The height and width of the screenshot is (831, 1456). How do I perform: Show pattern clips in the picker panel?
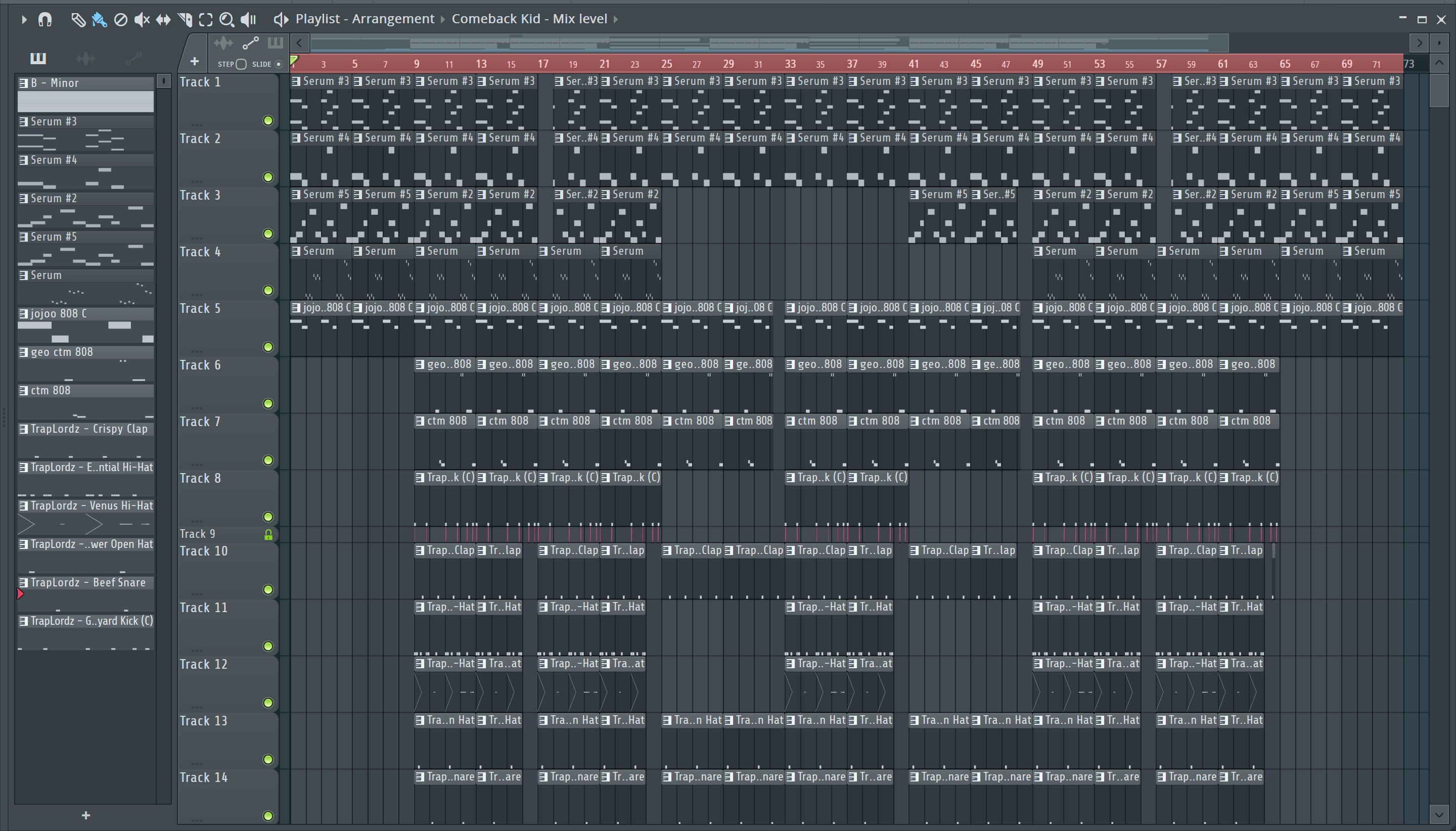click(38, 58)
